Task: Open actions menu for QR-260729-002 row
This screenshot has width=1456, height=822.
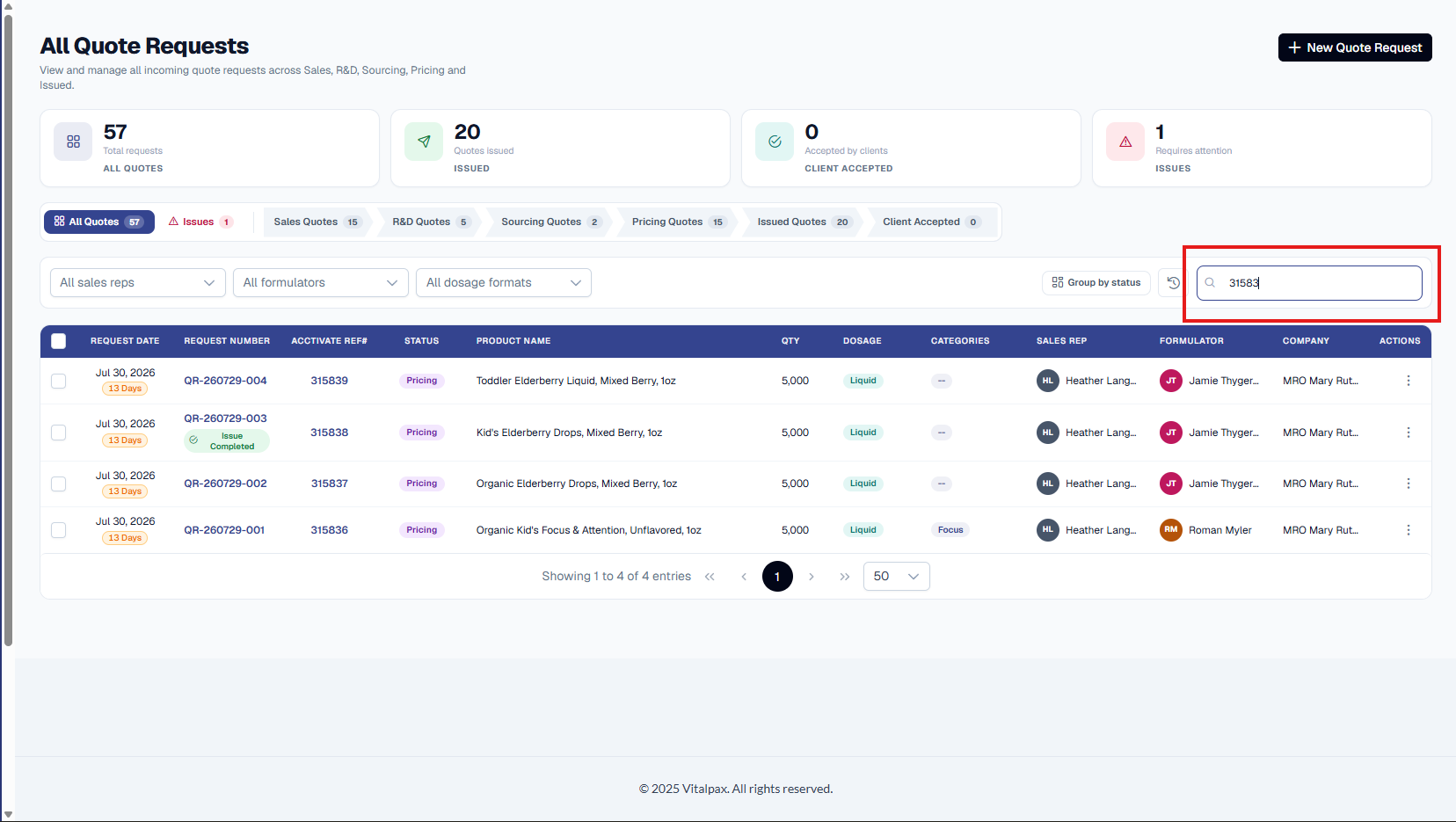Action: (1409, 484)
